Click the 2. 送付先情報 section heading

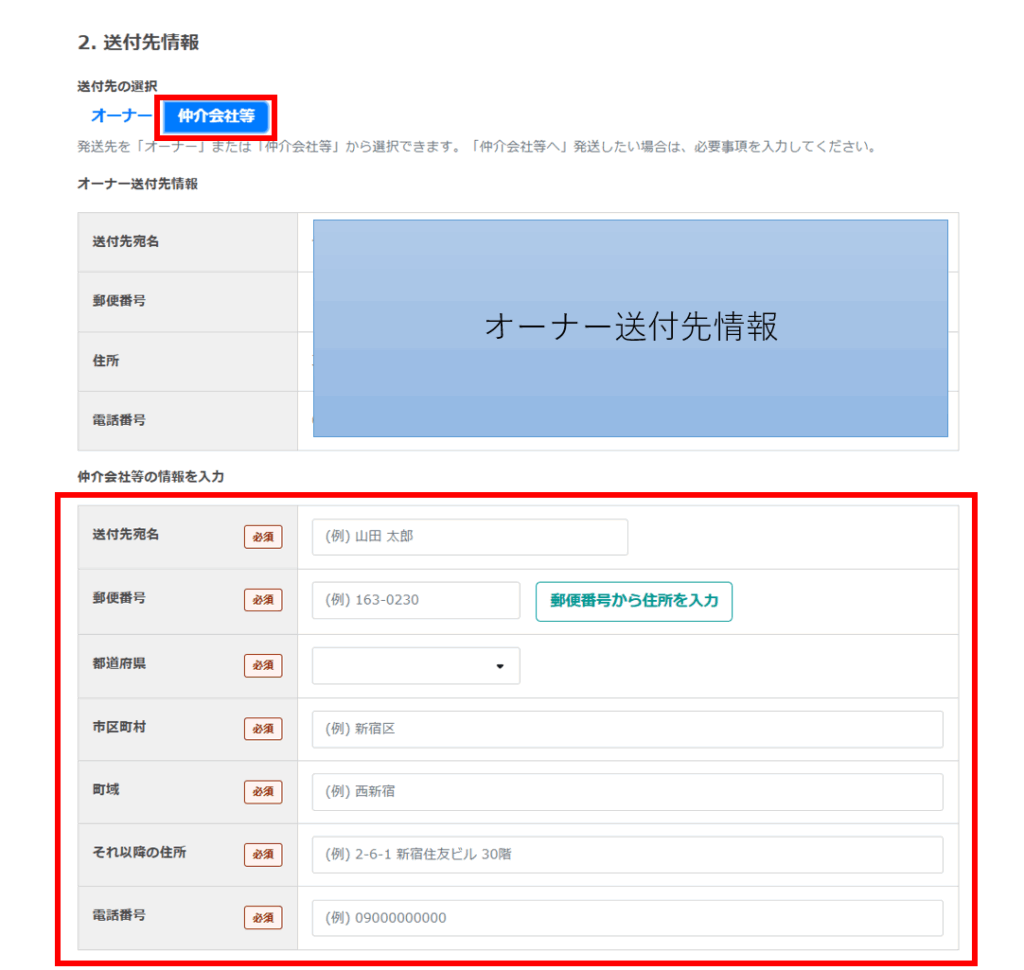tap(138, 42)
